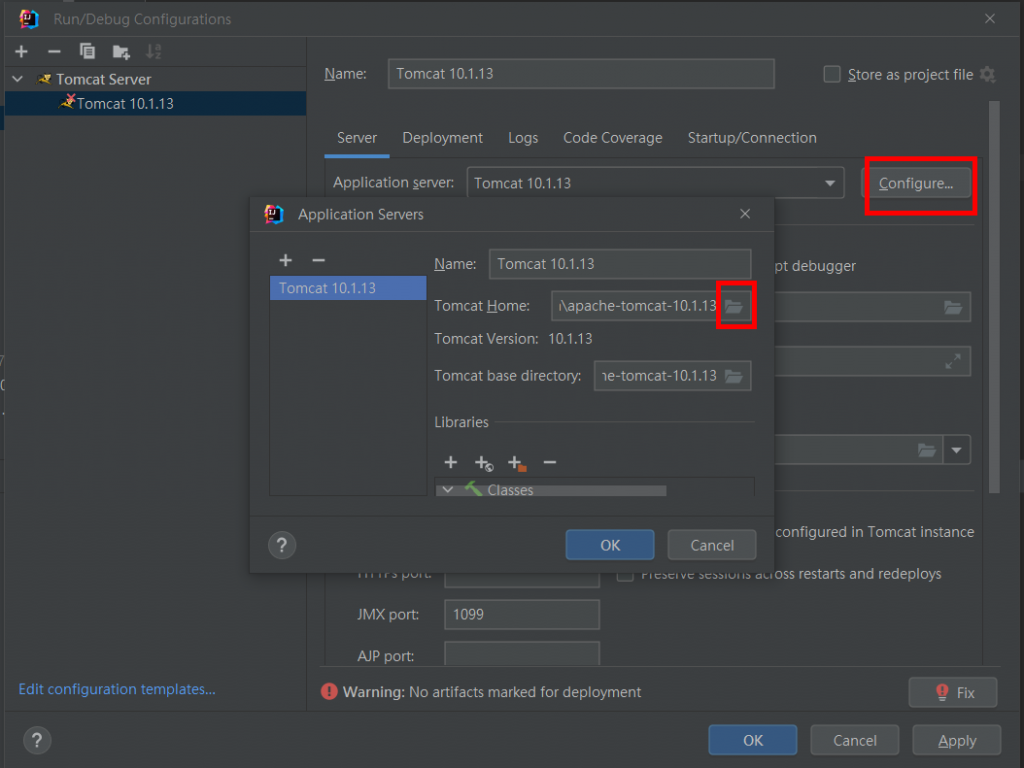Click the JMX port field
Image resolution: width=1024 pixels, height=768 pixels.
522,615
